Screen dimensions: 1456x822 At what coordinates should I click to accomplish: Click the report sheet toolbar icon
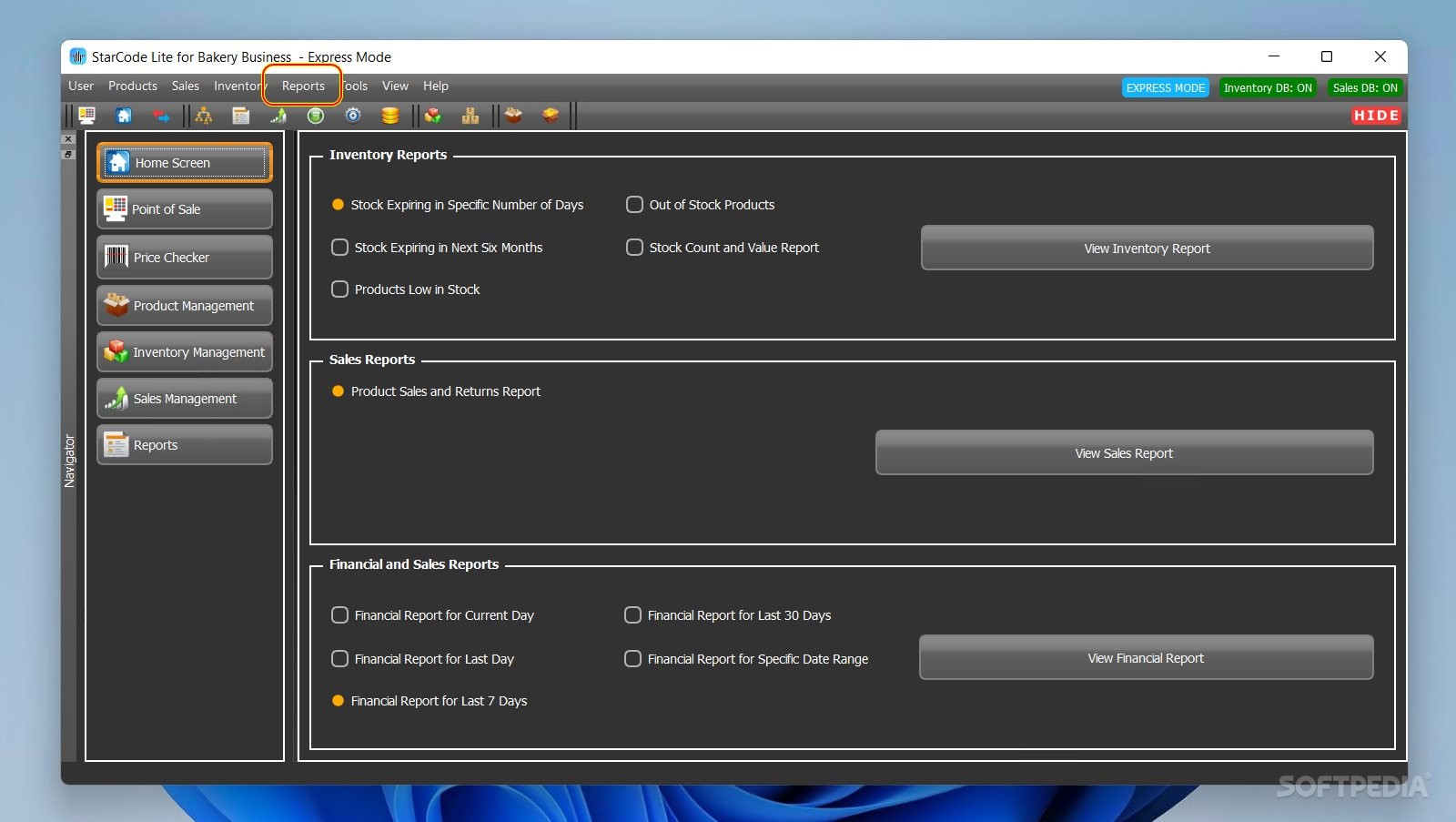(x=241, y=116)
